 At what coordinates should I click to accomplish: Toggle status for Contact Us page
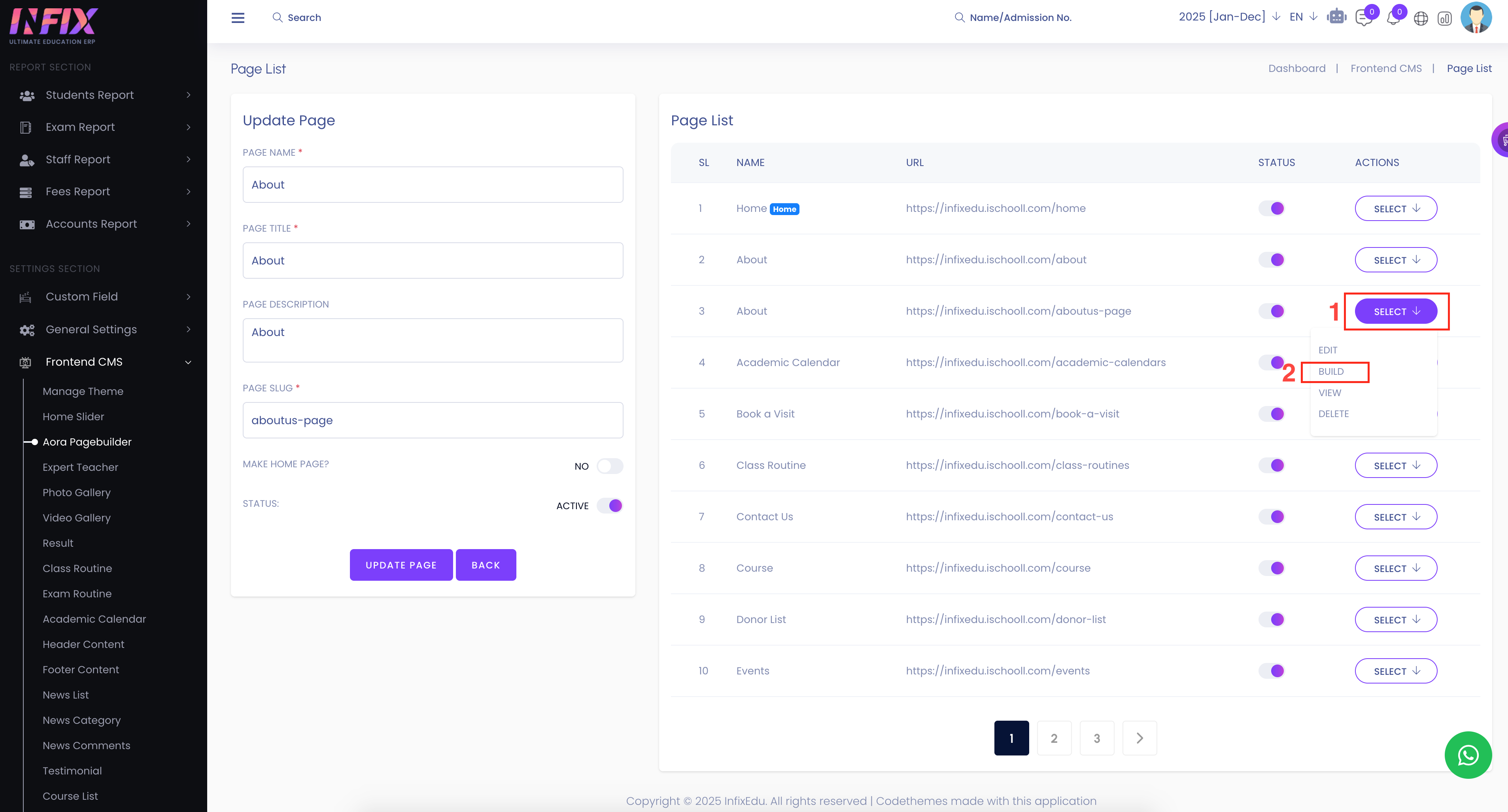[x=1272, y=516]
